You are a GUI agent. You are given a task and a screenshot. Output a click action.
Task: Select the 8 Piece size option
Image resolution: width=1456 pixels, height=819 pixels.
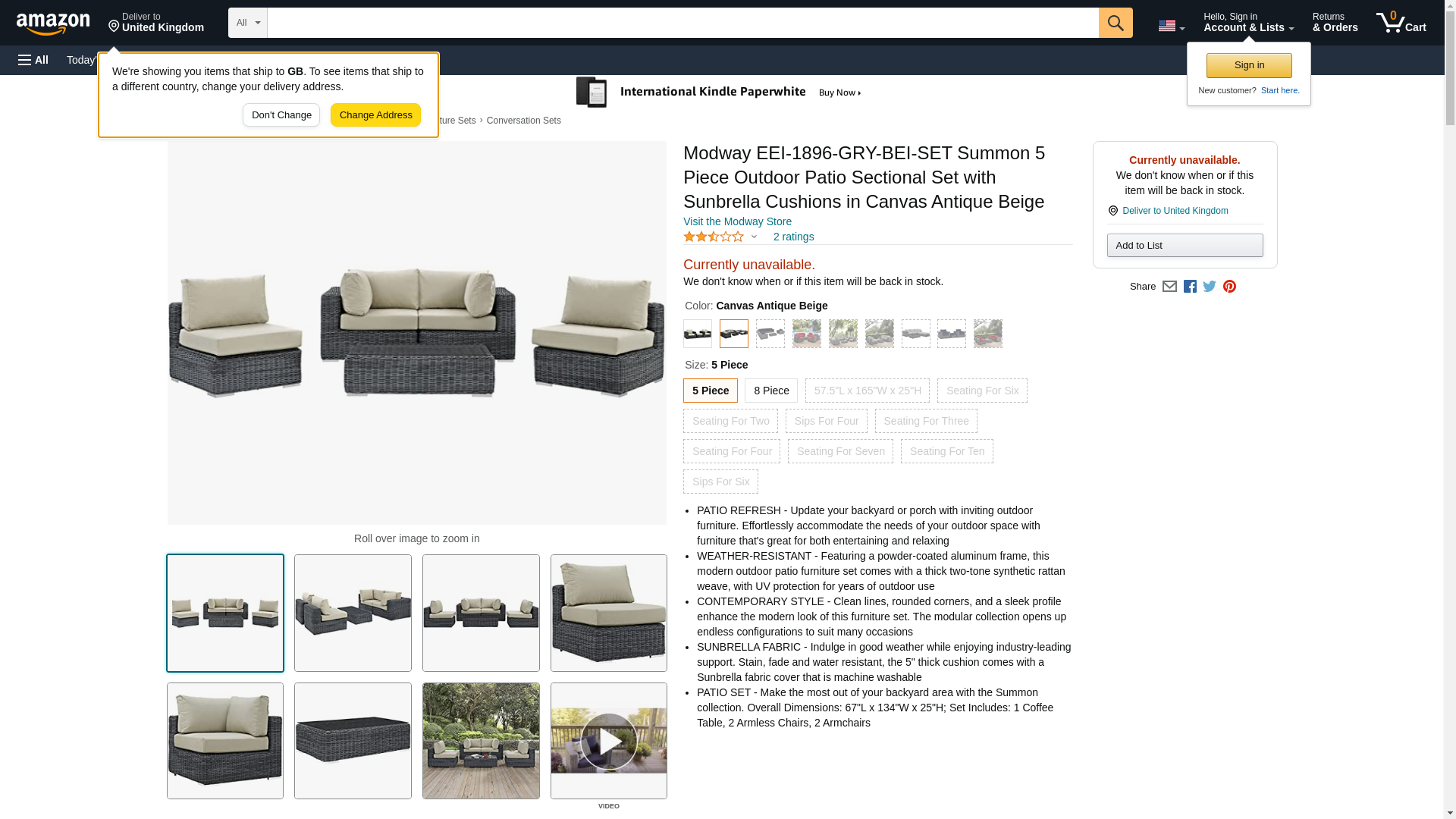(x=771, y=391)
